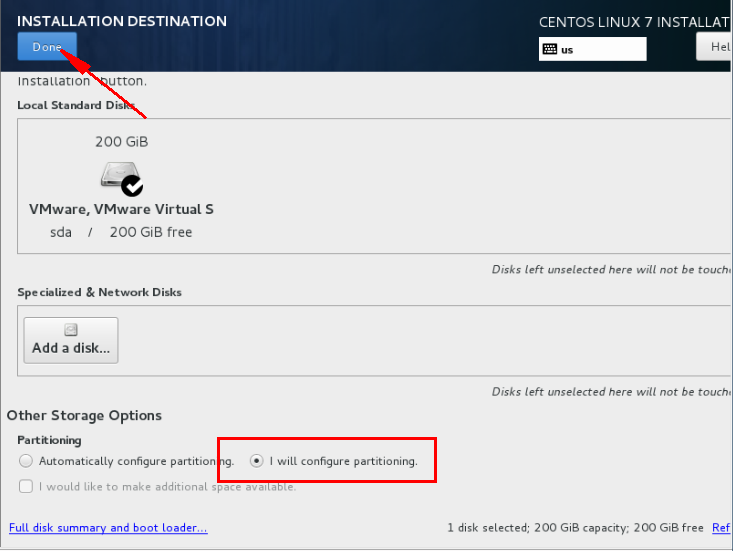This screenshot has width=733, height=551.
Task: Click the 1 disk selected status text
Action: click(575, 528)
